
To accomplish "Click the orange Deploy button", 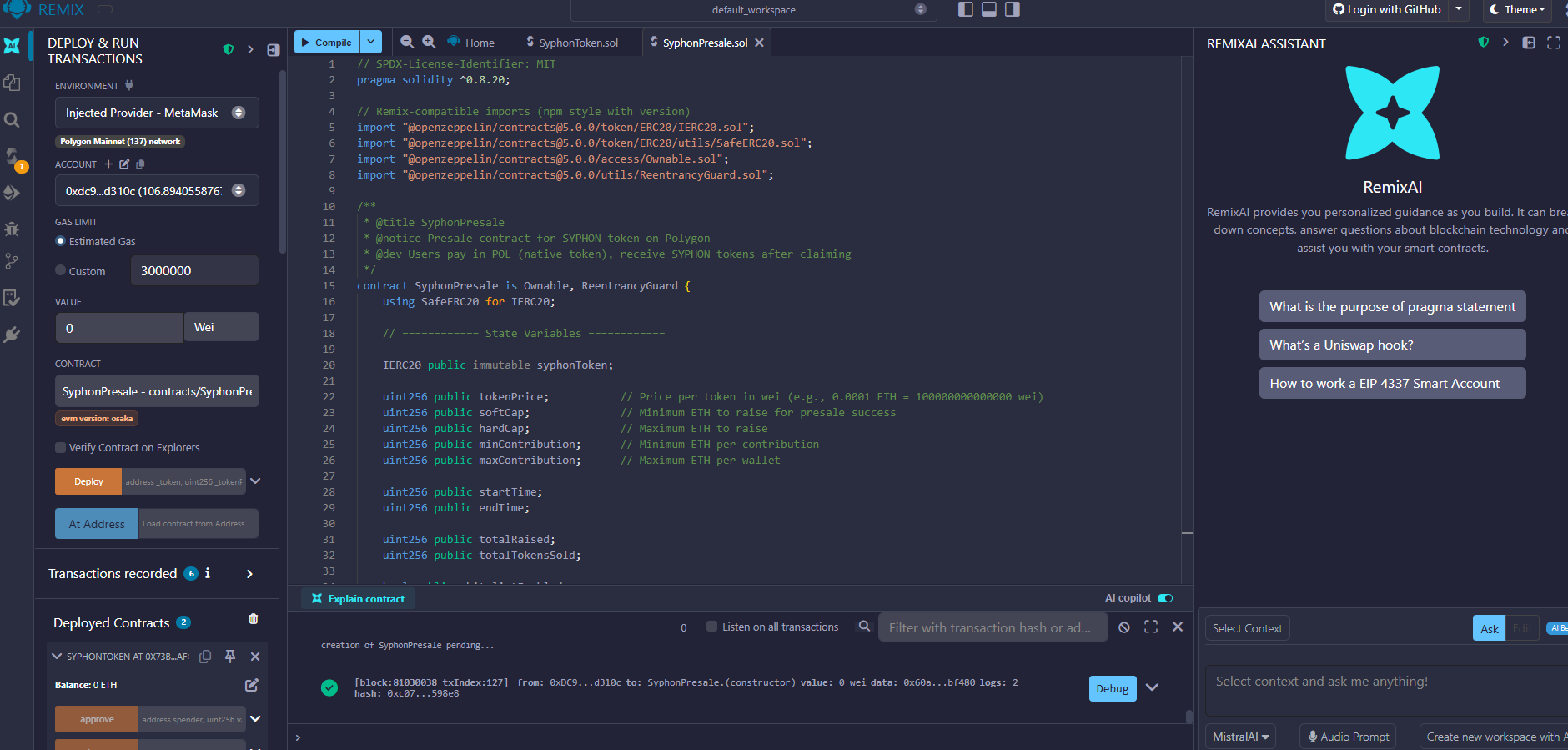I will (88, 481).
